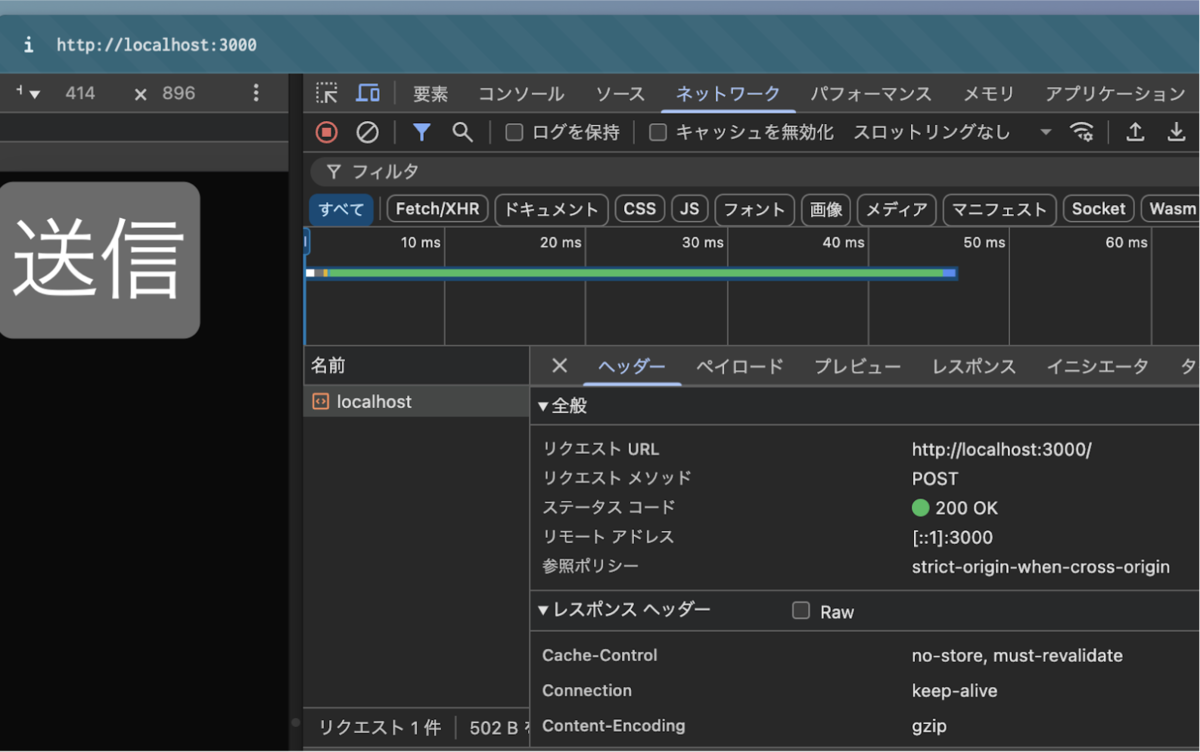1200x752 pixels.
Task: Open the アプリケーション tab
Action: tap(1115, 94)
